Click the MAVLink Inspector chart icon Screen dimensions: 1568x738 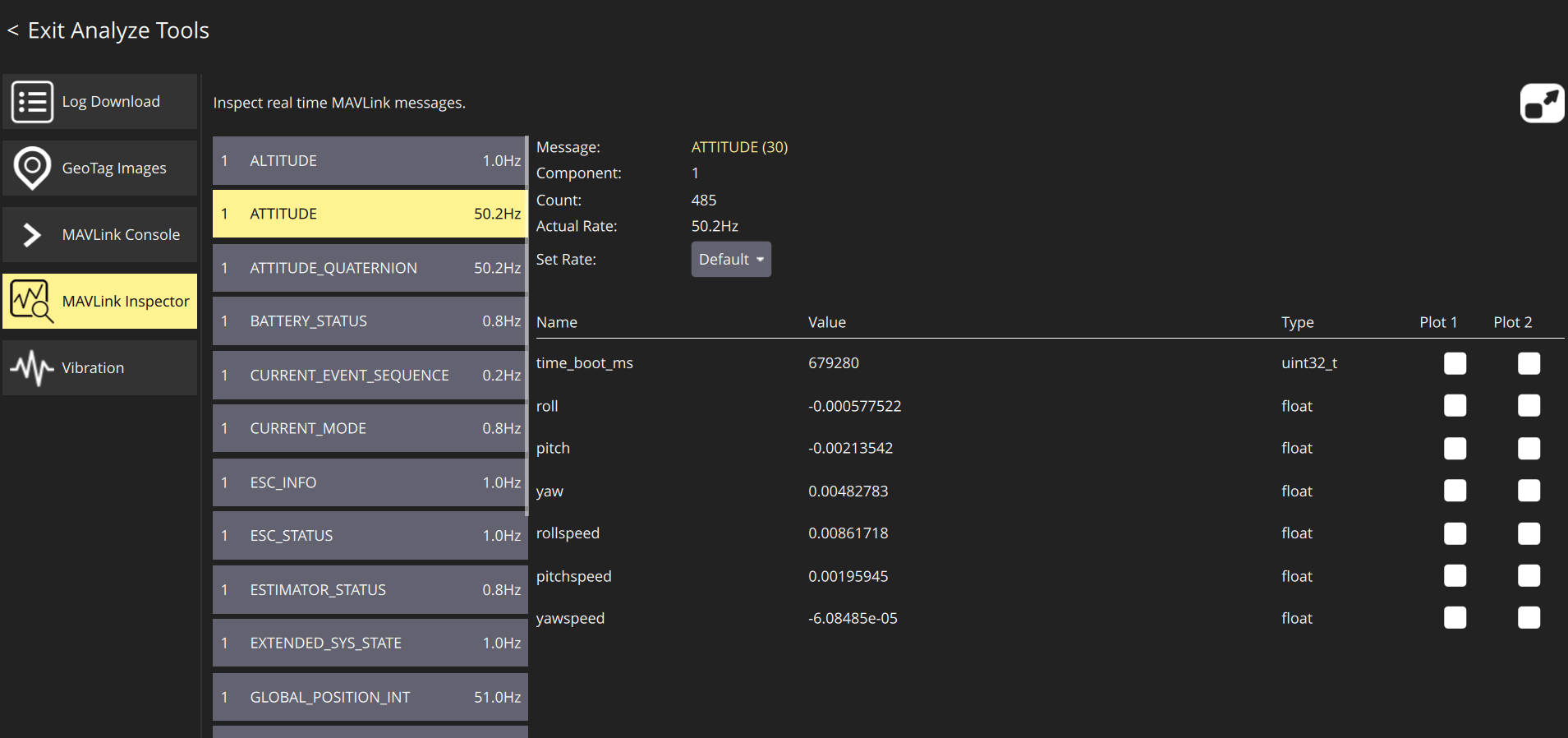coord(32,302)
